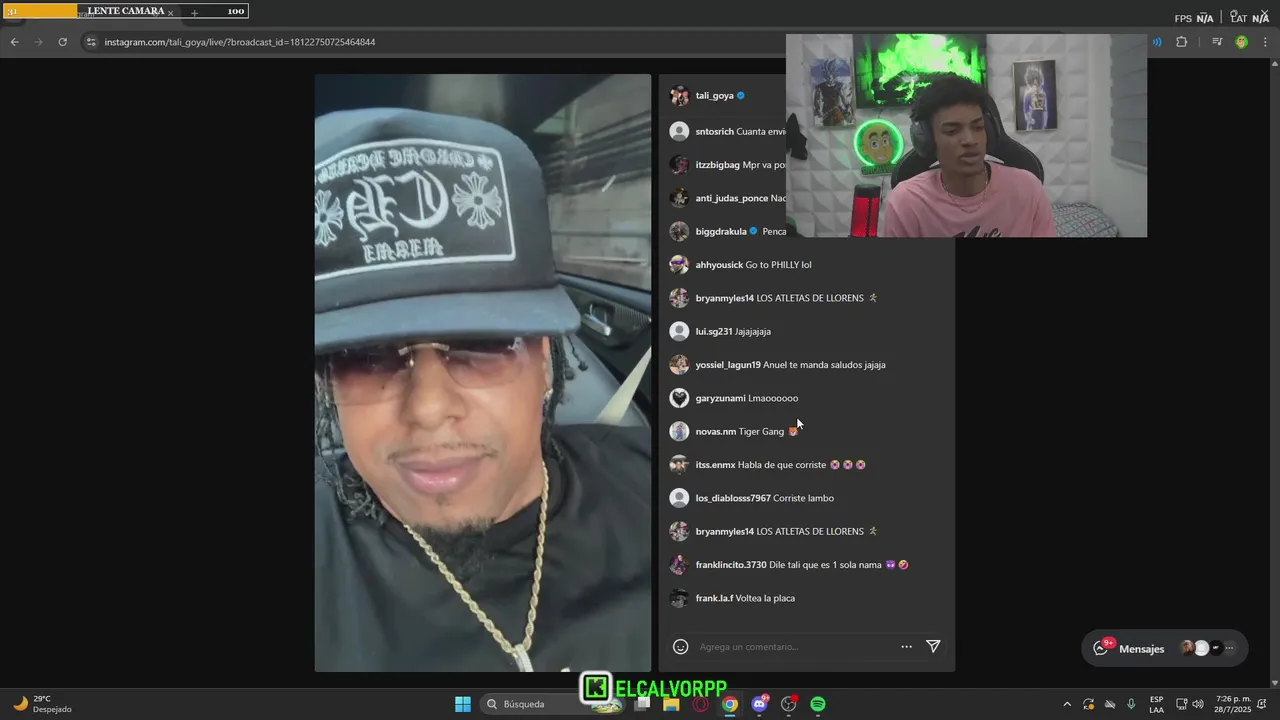Click the comment text 'Voltea la placa'
The image size is (1280, 720).
point(765,598)
